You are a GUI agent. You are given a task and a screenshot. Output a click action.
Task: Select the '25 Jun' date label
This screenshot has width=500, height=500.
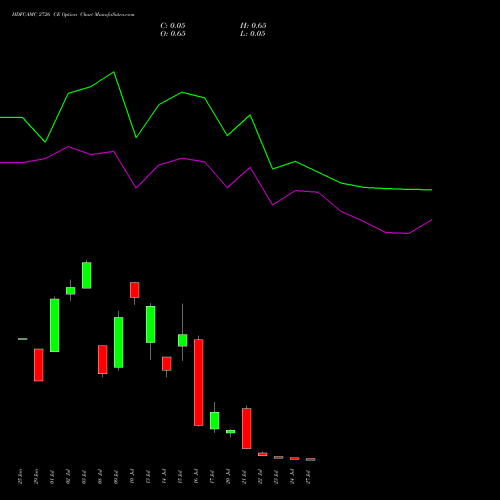[x=20, y=477]
